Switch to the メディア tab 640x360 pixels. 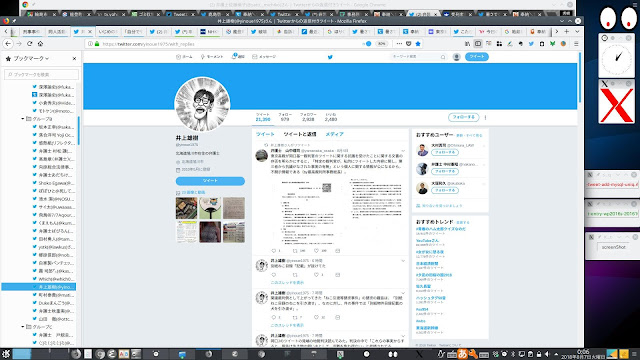tap(334, 134)
